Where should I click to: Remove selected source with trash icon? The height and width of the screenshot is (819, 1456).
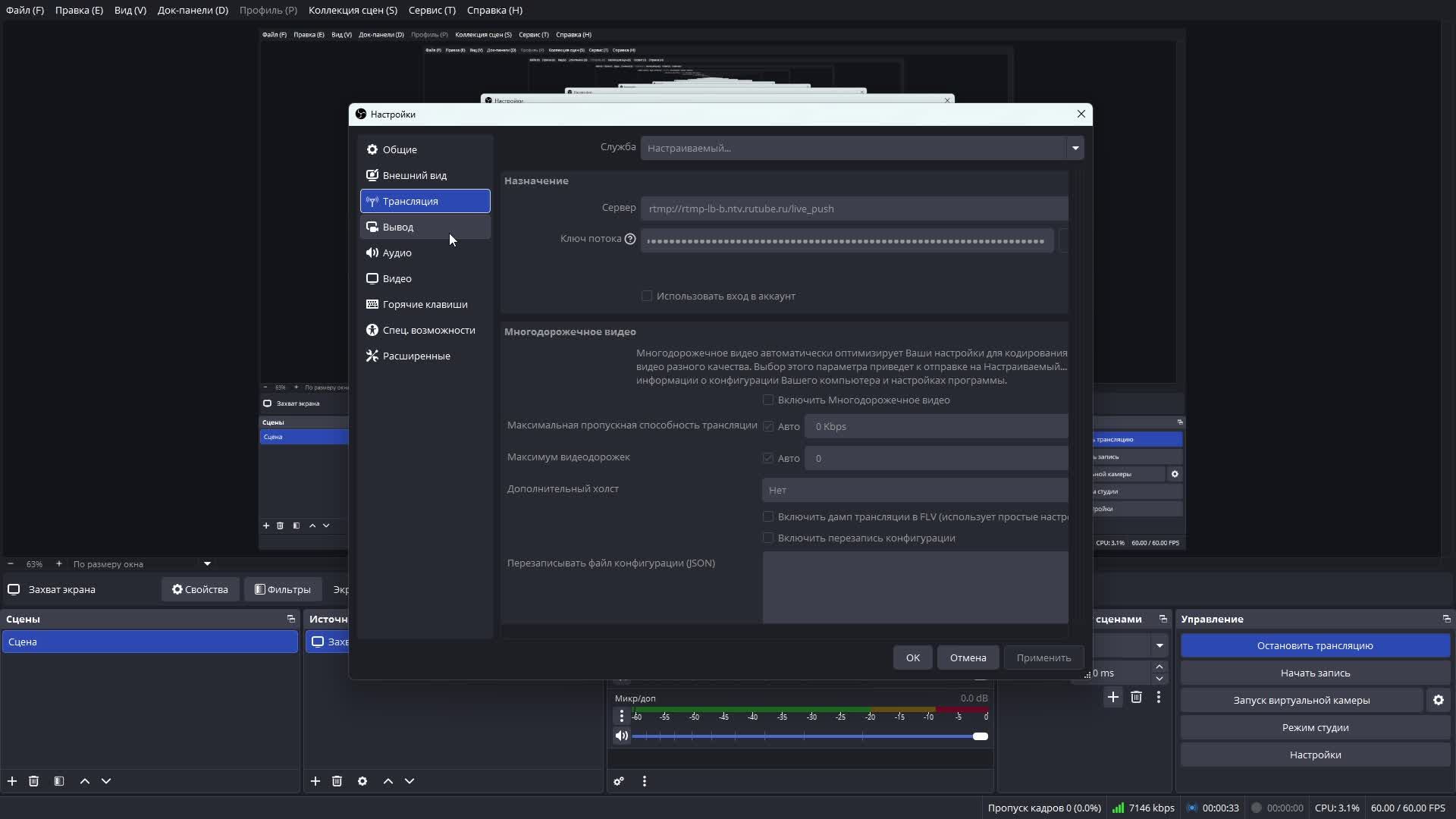click(x=337, y=781)
